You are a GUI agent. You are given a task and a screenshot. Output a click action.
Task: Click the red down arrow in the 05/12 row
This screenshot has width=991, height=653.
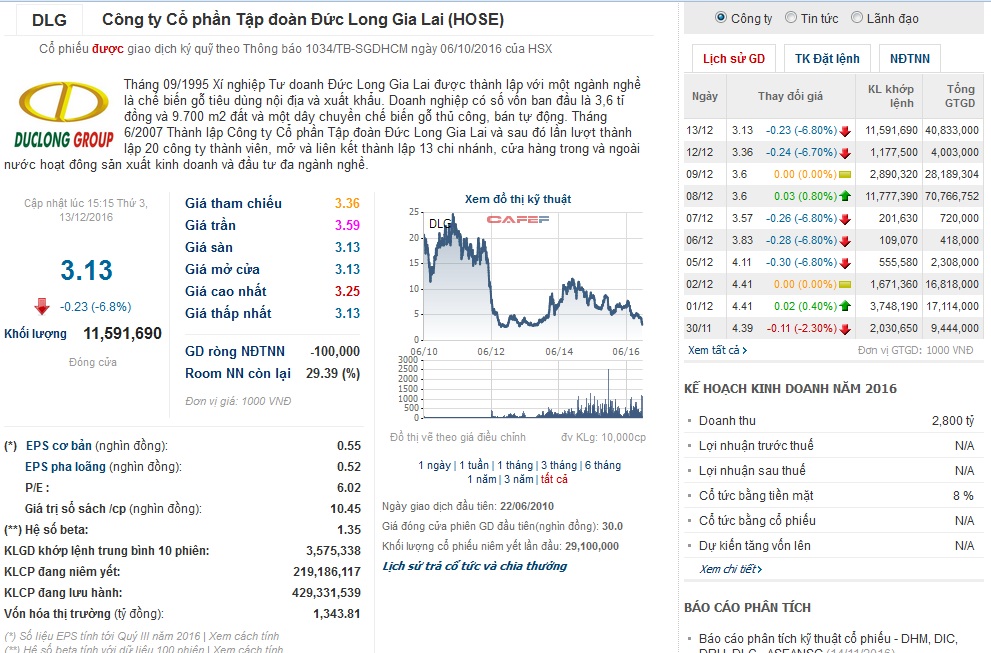coord(845,263)
